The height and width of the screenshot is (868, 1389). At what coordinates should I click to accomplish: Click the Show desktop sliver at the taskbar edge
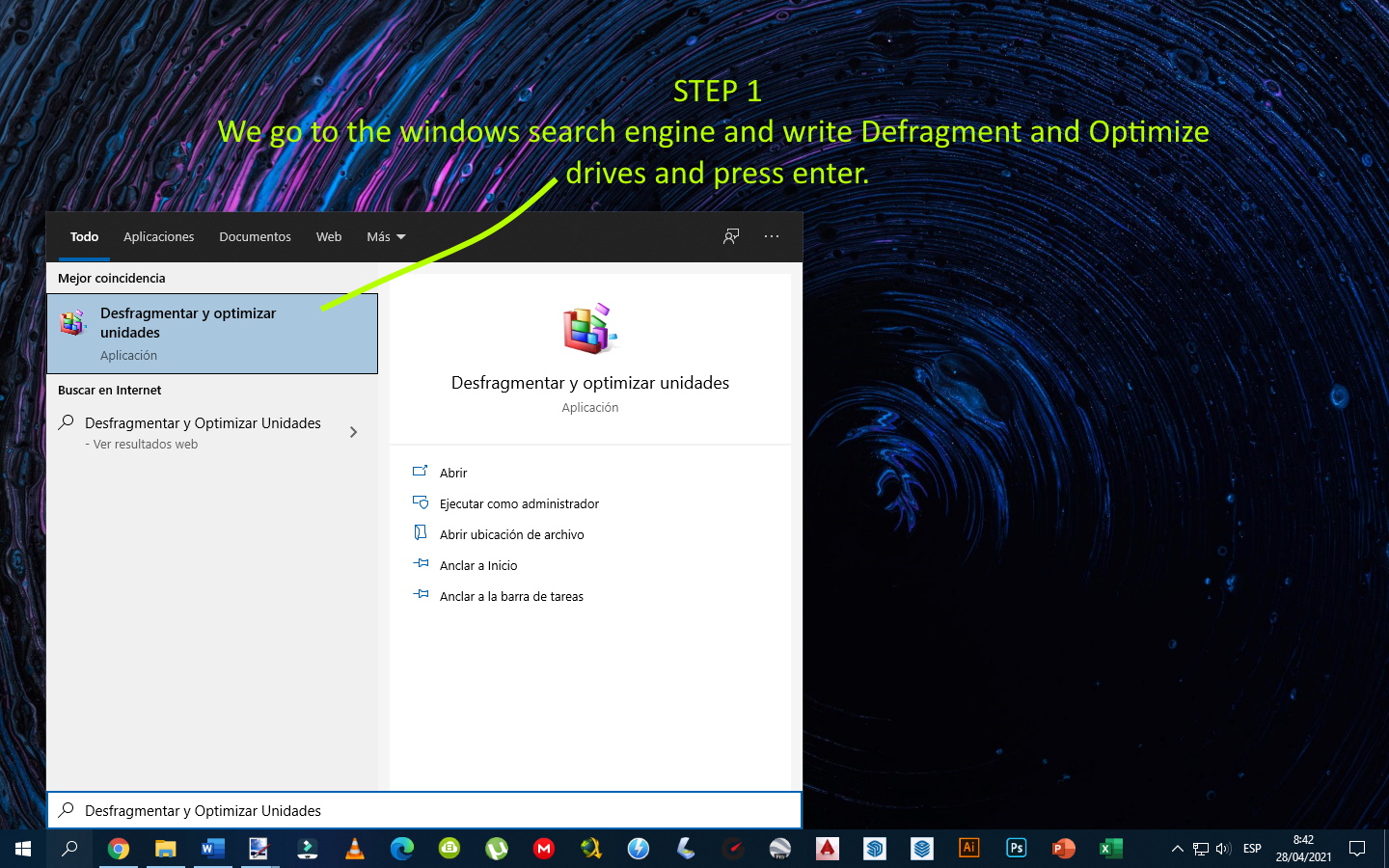coord(1386,849)
